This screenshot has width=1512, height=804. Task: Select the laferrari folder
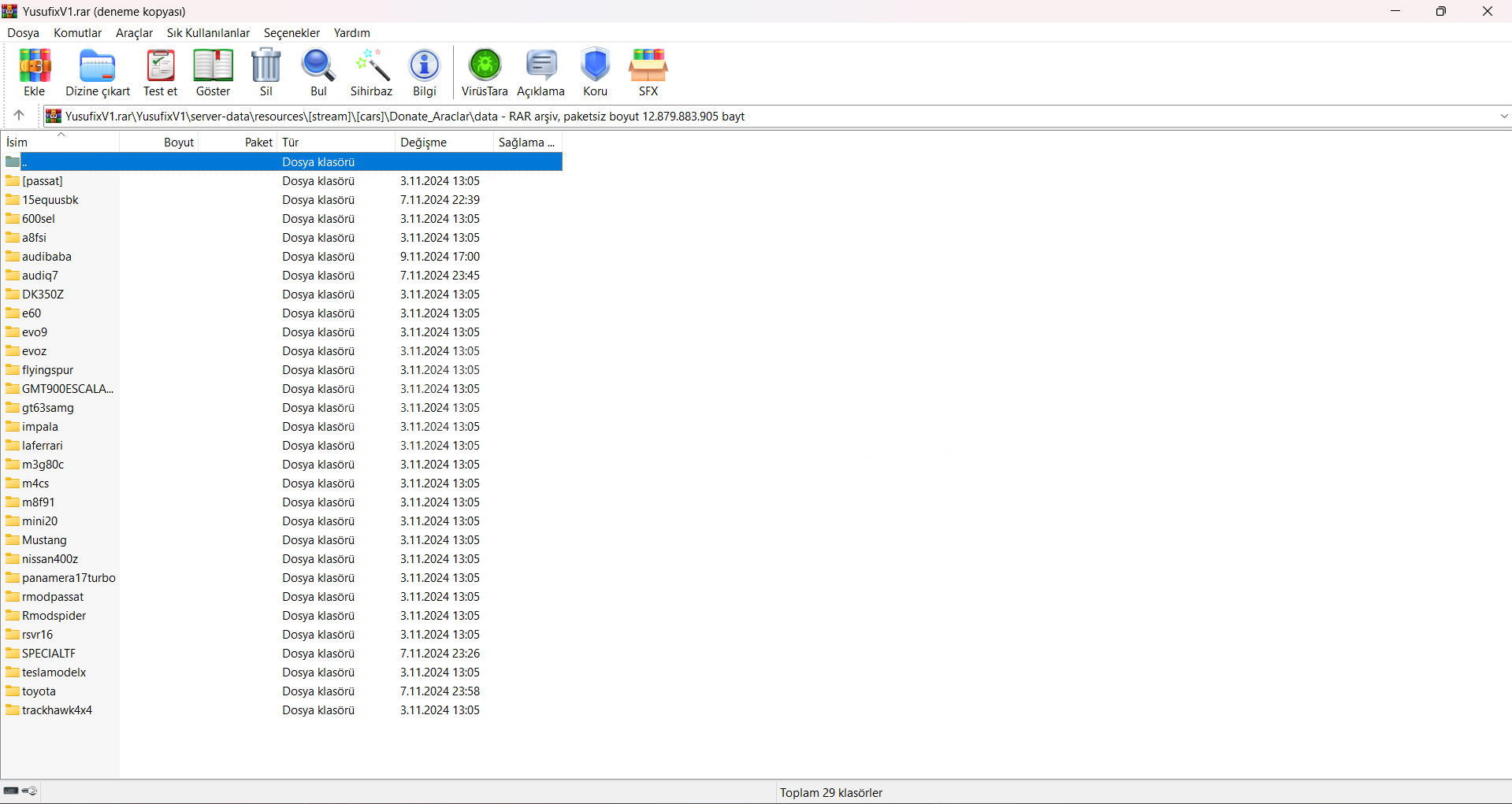pos(43,446)
